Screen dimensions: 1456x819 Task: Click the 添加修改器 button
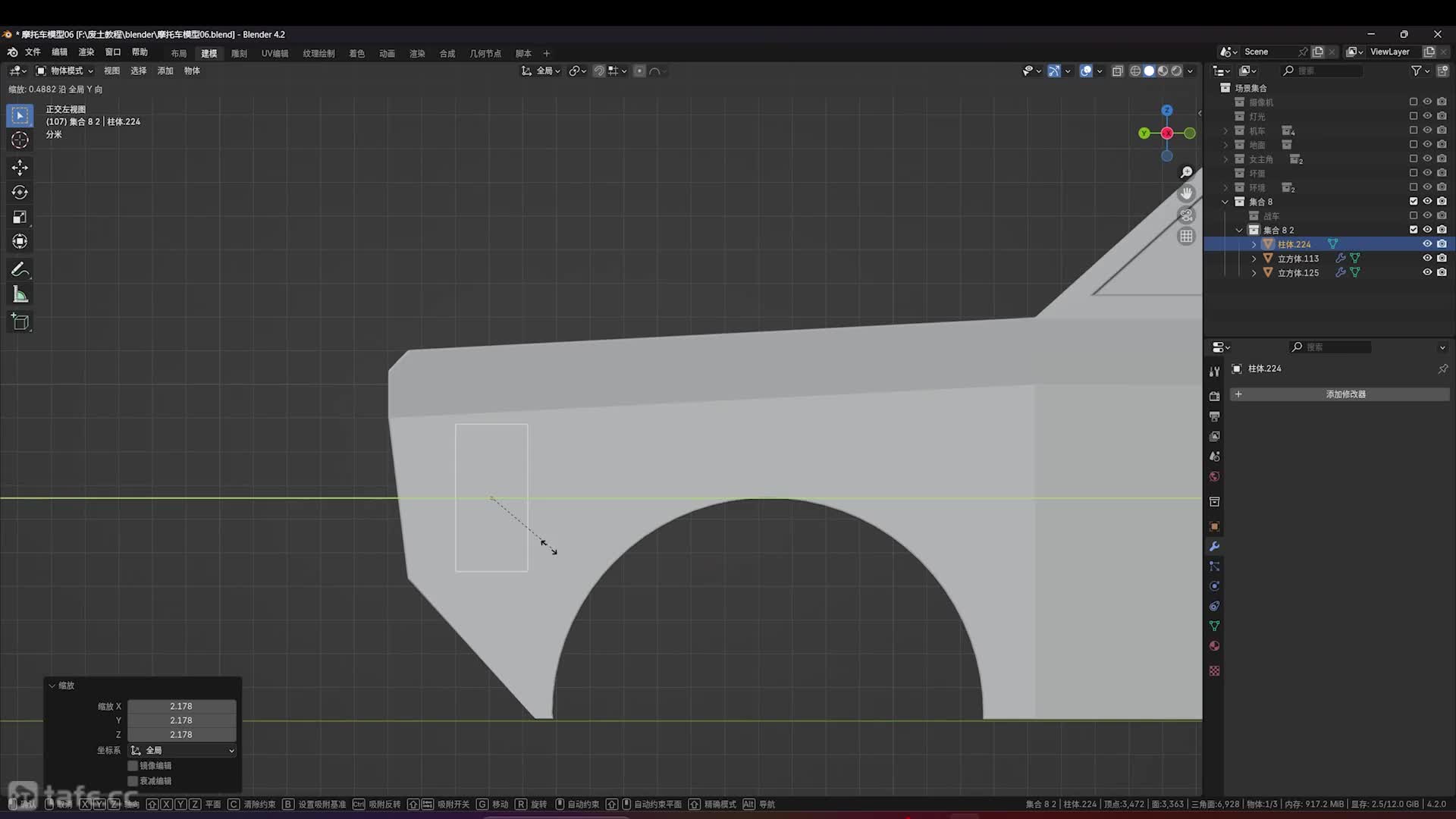[x=1339, y=394]
